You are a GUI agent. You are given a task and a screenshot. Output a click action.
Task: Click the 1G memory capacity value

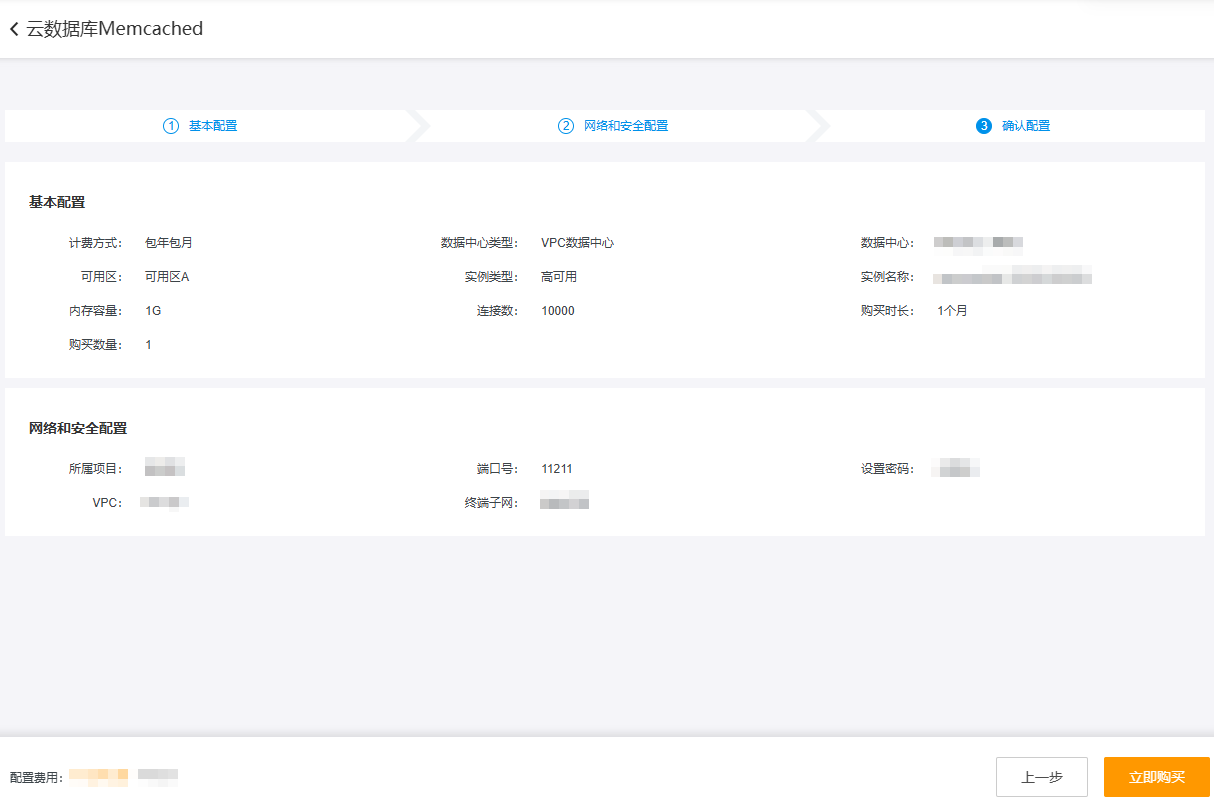tap(153, 311)
